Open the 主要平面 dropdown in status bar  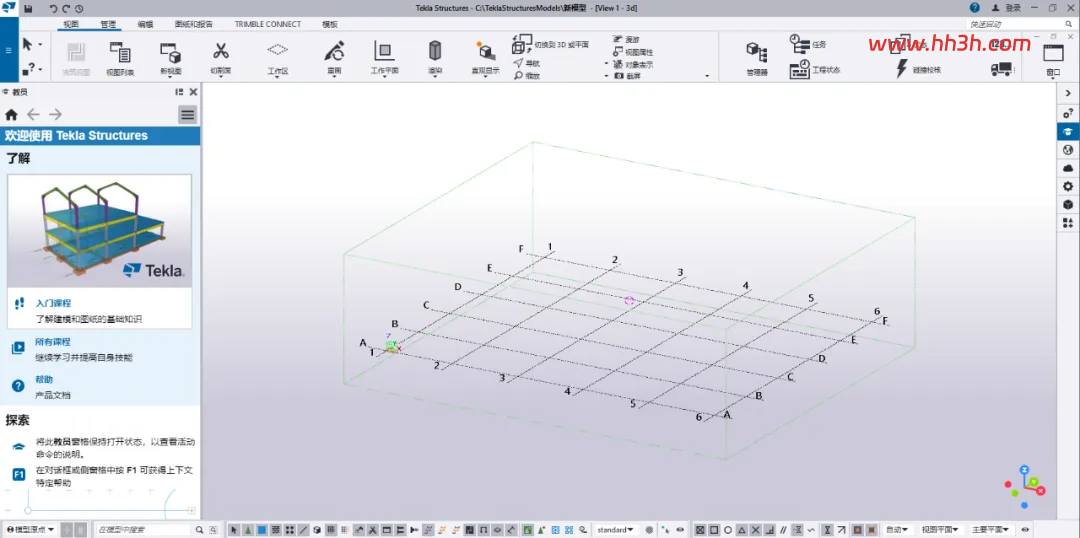(990, 530)
